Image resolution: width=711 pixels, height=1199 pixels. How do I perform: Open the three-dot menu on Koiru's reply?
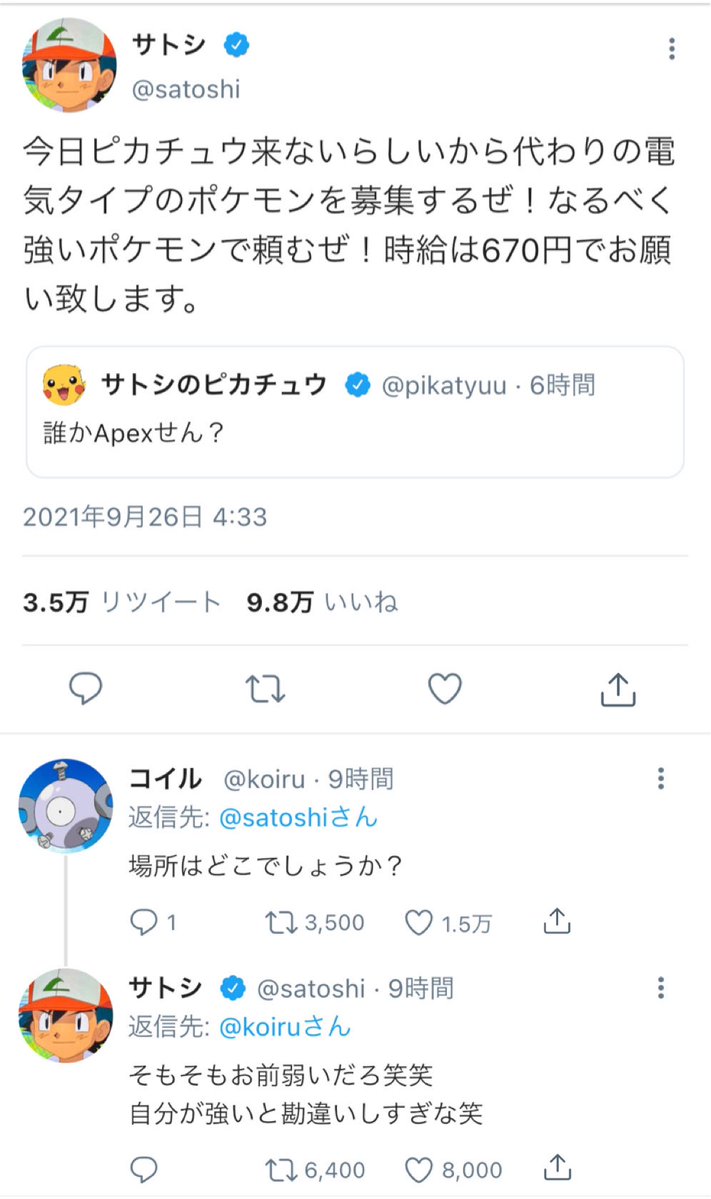pyautogui.click(x=660, y=779)
